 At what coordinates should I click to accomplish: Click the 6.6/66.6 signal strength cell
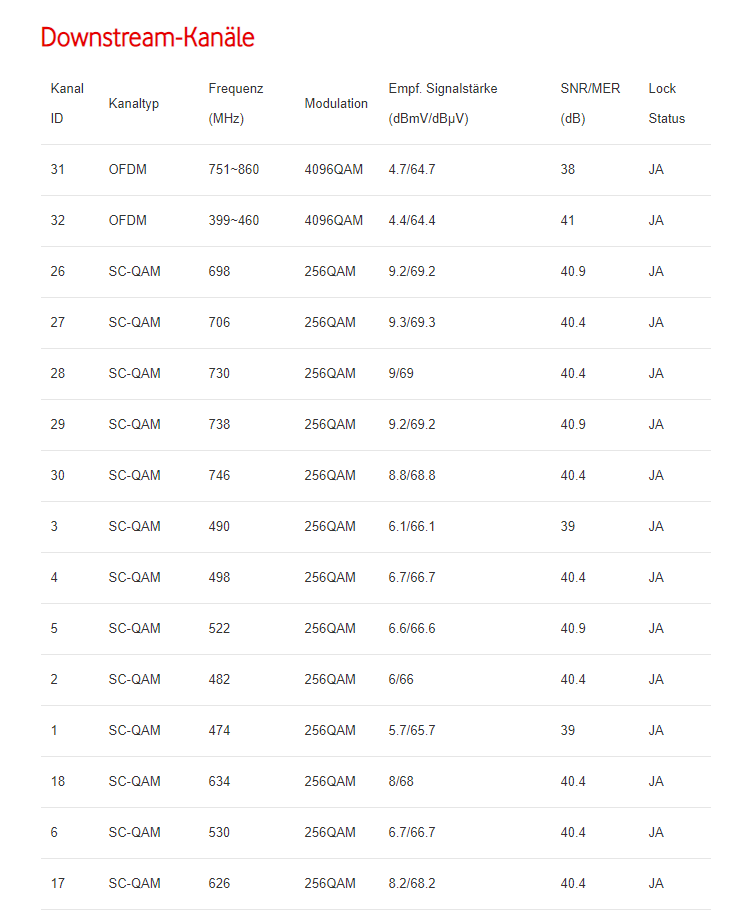pyautogui.click(x=412, y=629)
